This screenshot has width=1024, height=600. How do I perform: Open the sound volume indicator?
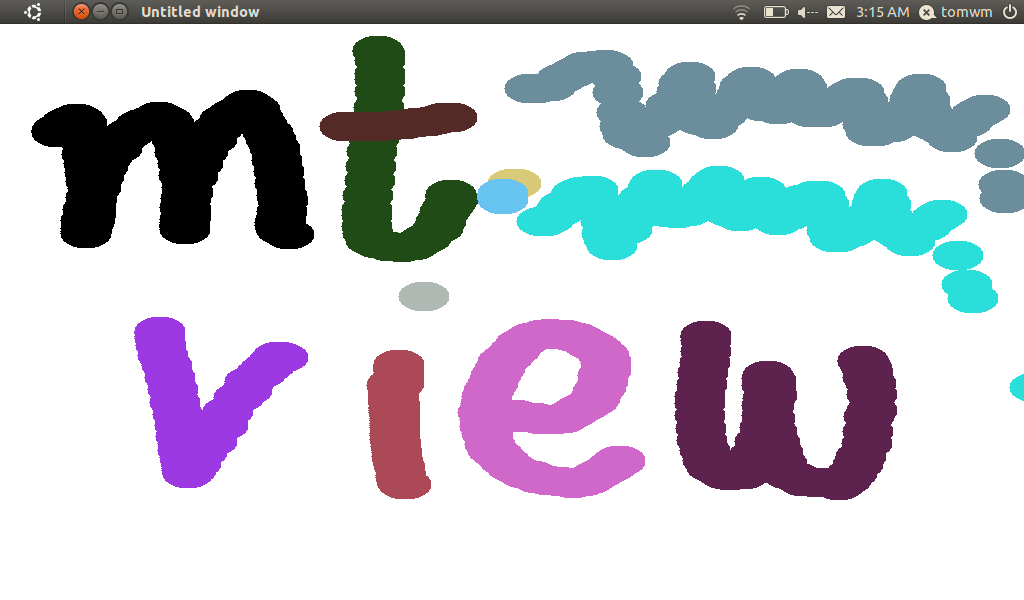807,12
